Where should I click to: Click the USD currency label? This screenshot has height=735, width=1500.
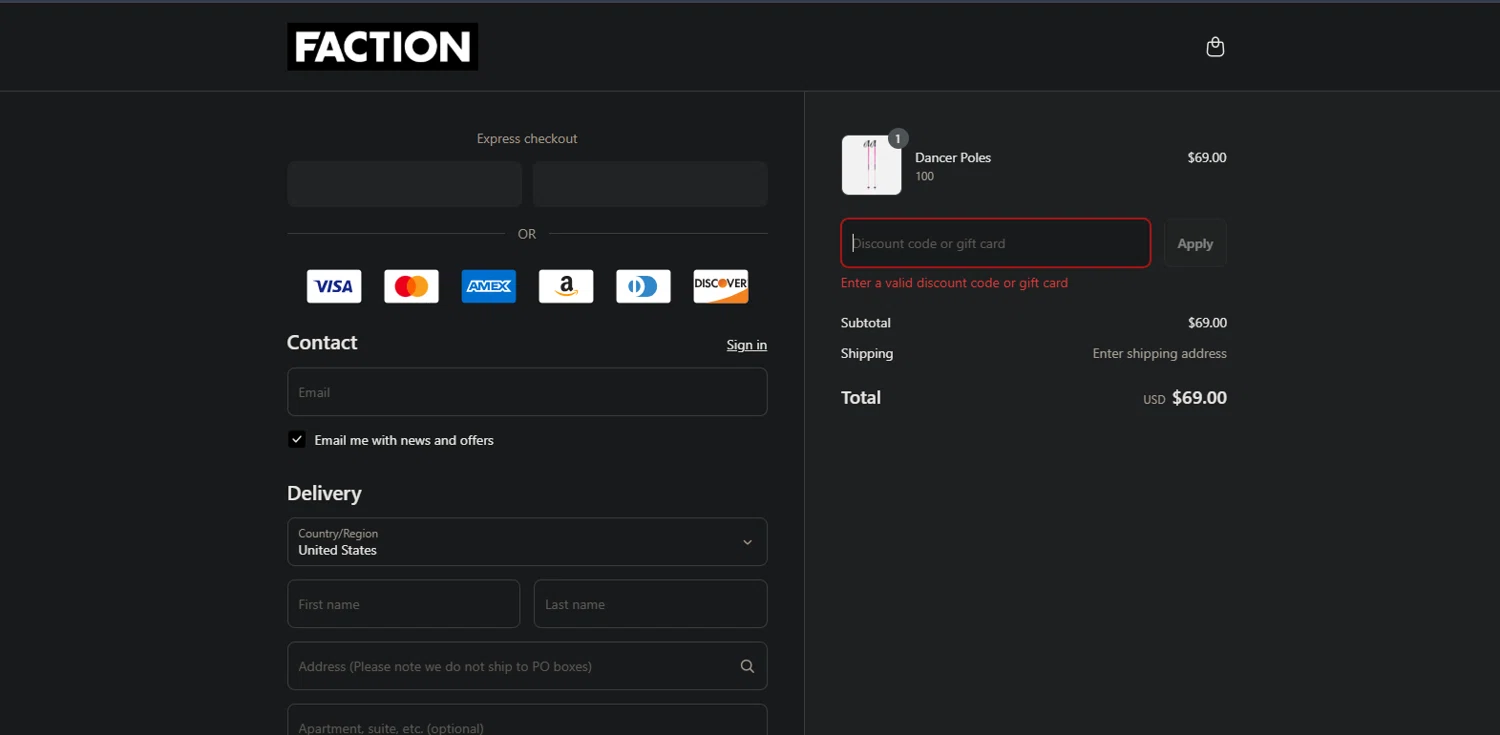[x=1154, y=399]
